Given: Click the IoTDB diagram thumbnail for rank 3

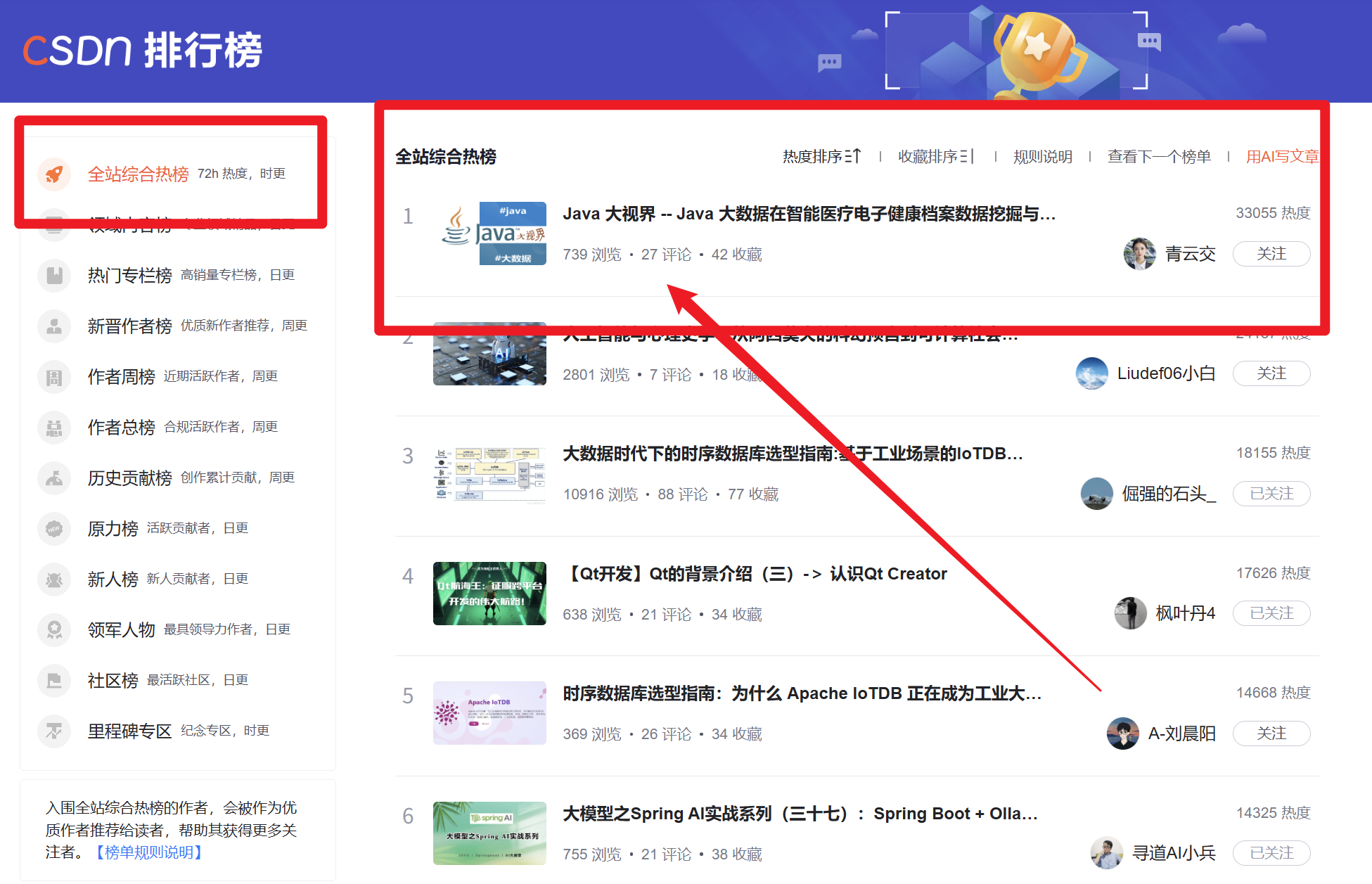Looking at the screenshot, I should tap(489, 473).
